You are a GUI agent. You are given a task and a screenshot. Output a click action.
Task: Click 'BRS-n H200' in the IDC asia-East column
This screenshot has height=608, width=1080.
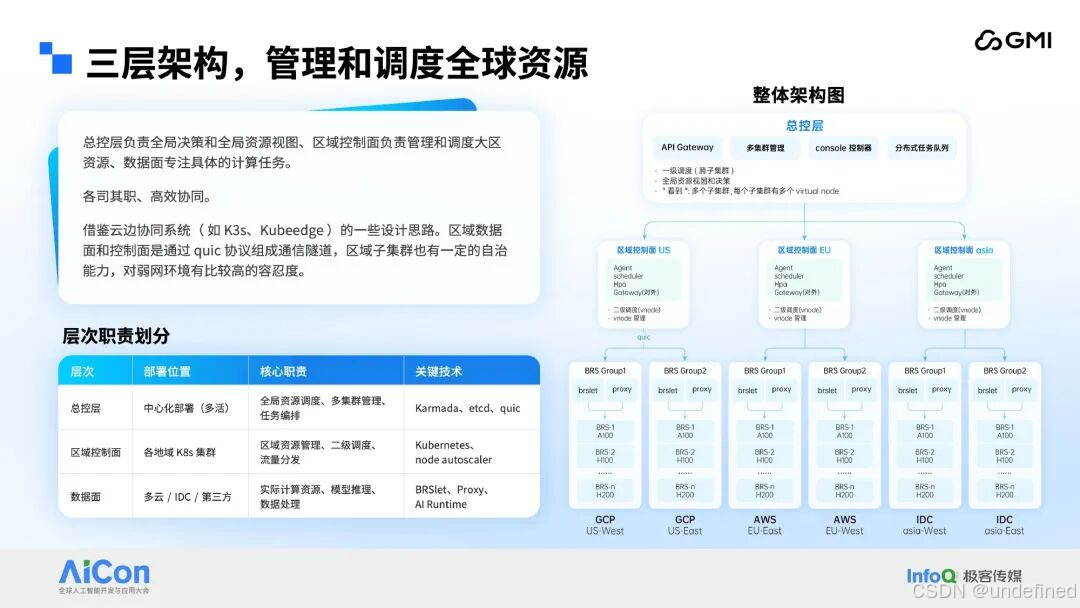tap(1004, 490)
